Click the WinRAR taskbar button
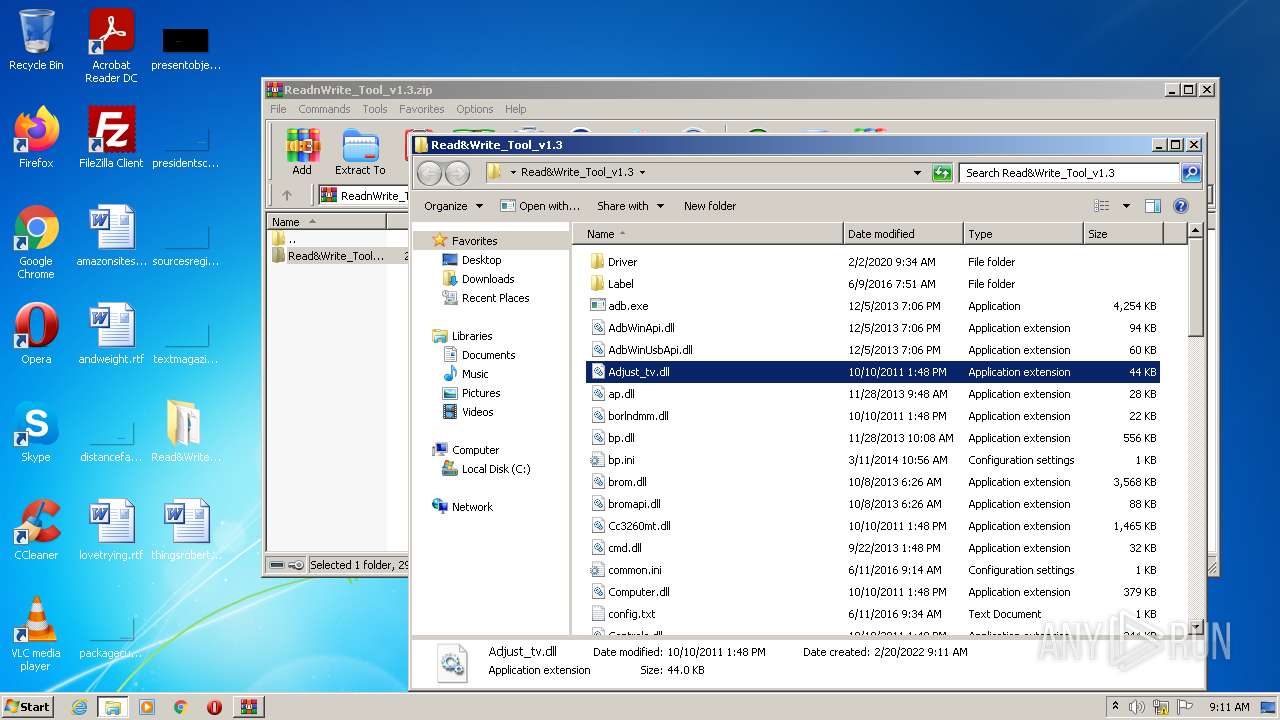 tap(248, 707)
